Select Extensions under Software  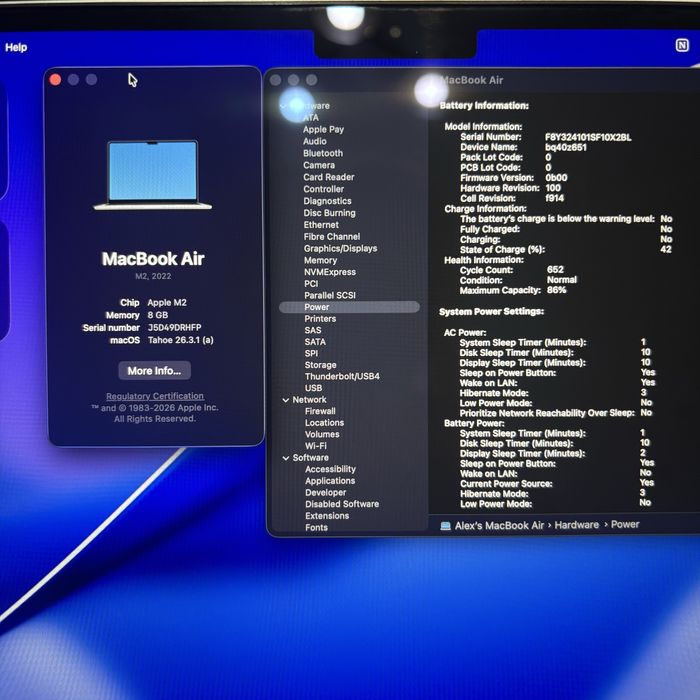(327, 516)
